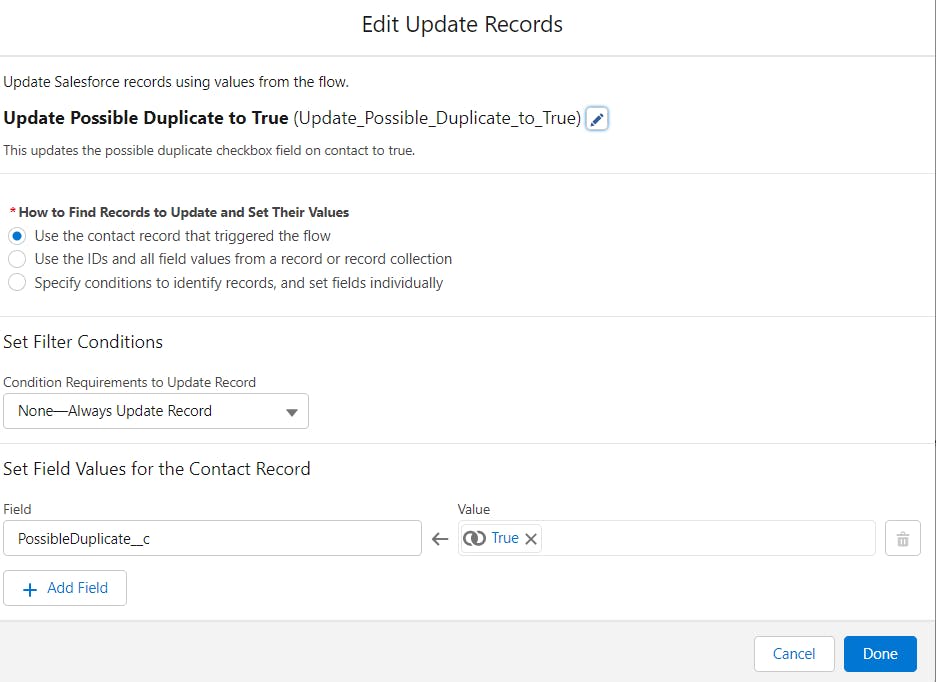Click the dropdown arrow next to None—Always Update Record
The image size is (936, 682).
tap(291, 412)
